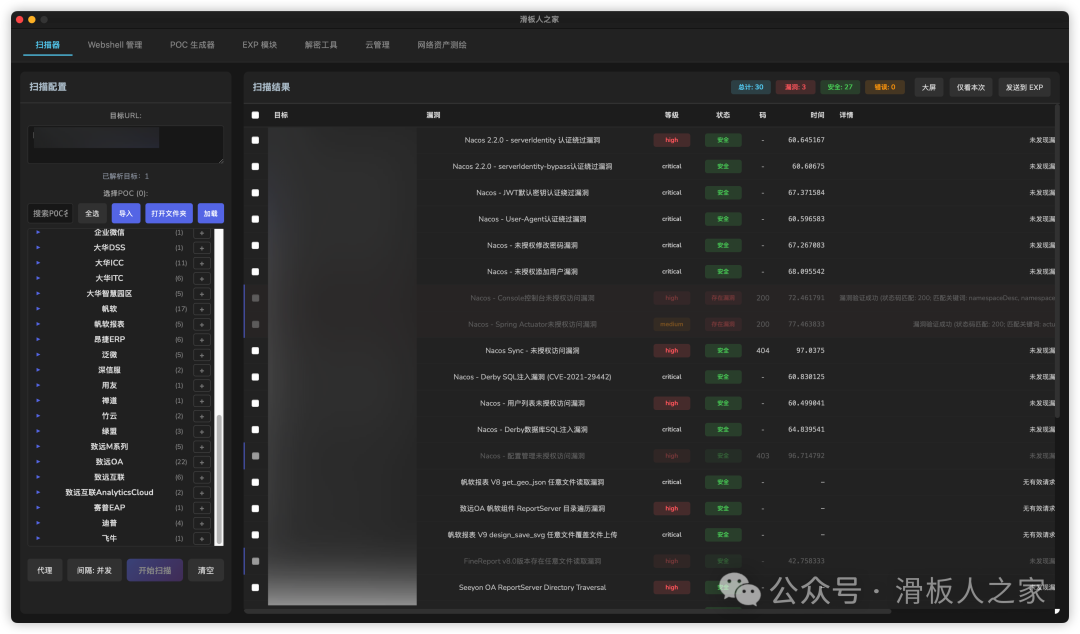The image size is (1080, 634).
Task: Switch to the 云管理 tab
Action: [377, 45]
